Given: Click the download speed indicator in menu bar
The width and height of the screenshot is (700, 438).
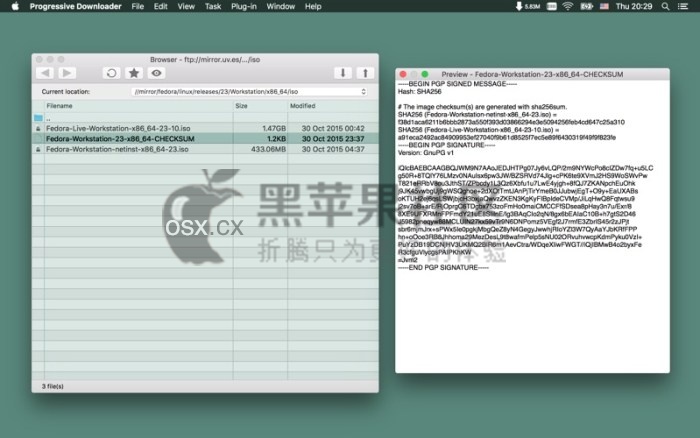Looking at the screenshot, I should [x=528, y=6].
